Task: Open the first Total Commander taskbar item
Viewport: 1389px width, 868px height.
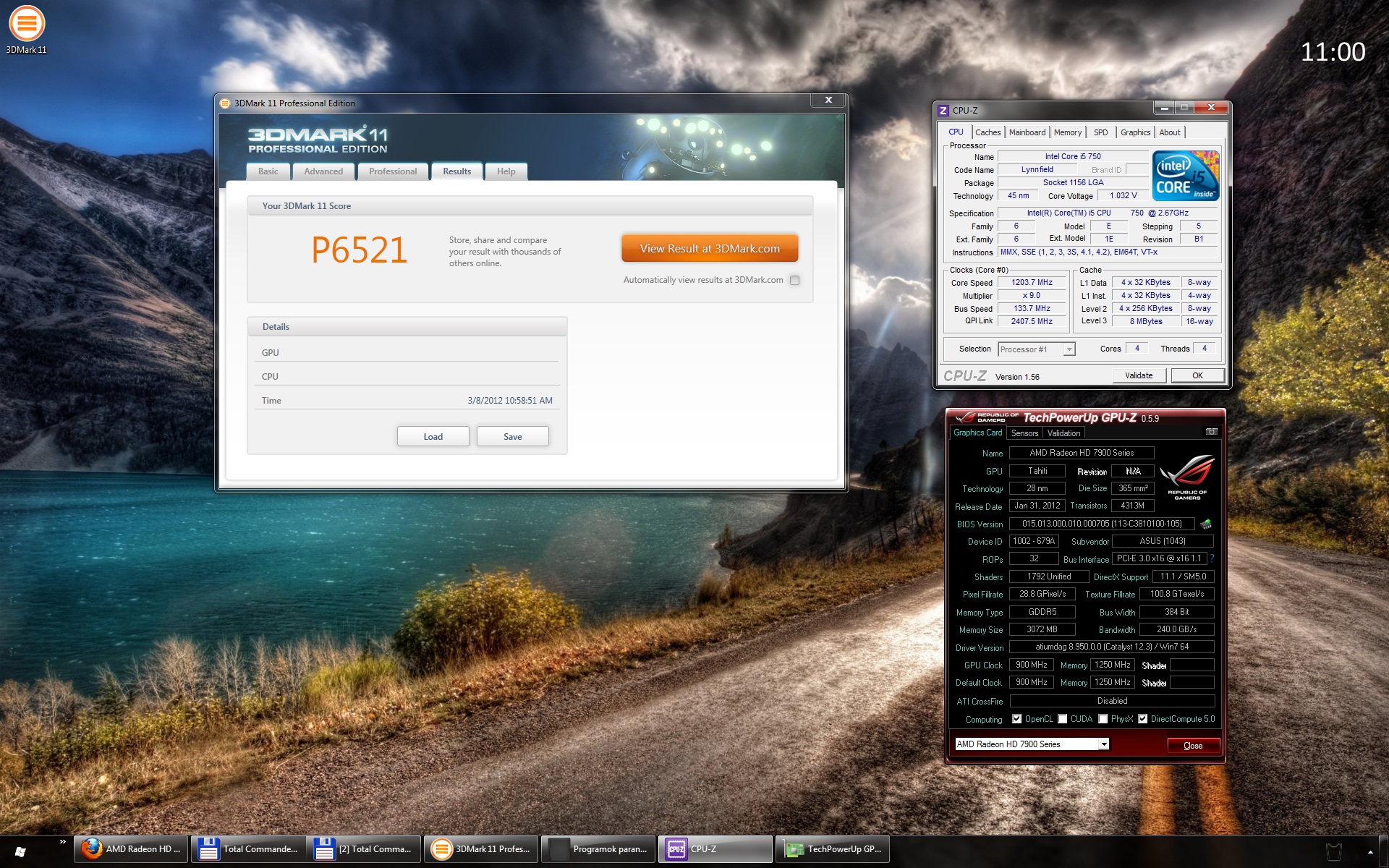Action: pos(248,849)
